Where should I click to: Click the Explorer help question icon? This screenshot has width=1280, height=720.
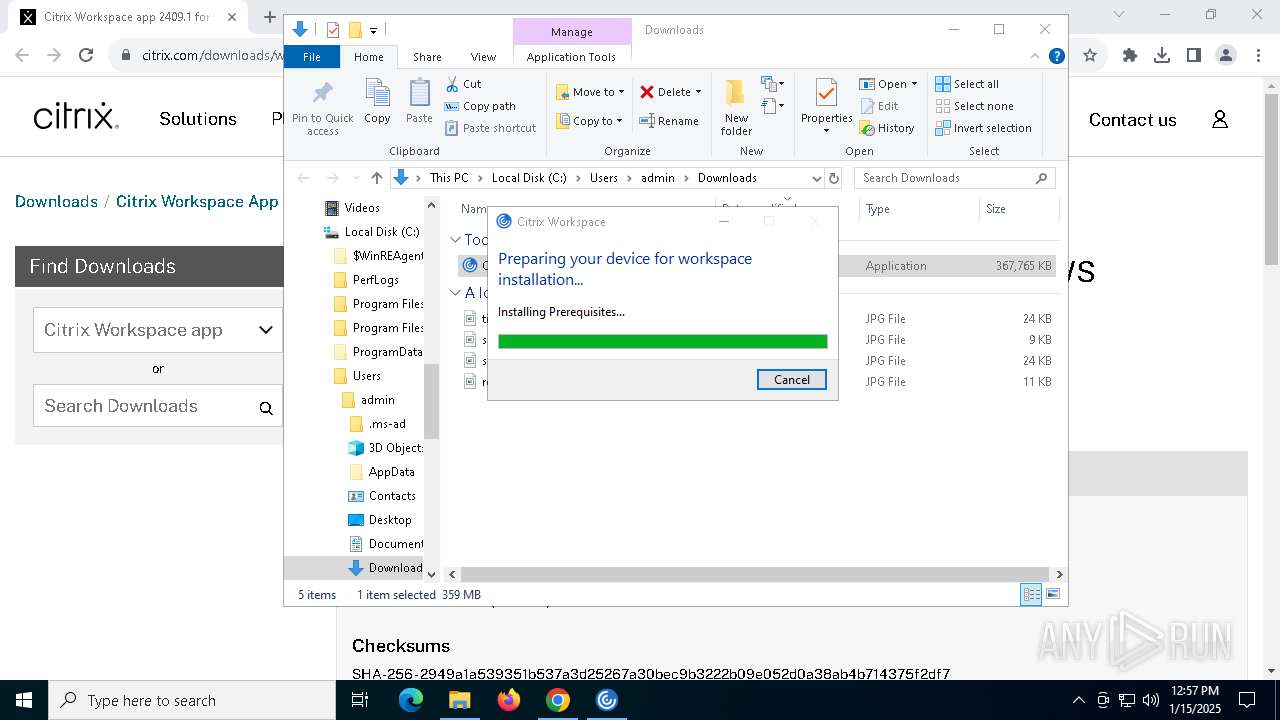tap(1057, 57)
